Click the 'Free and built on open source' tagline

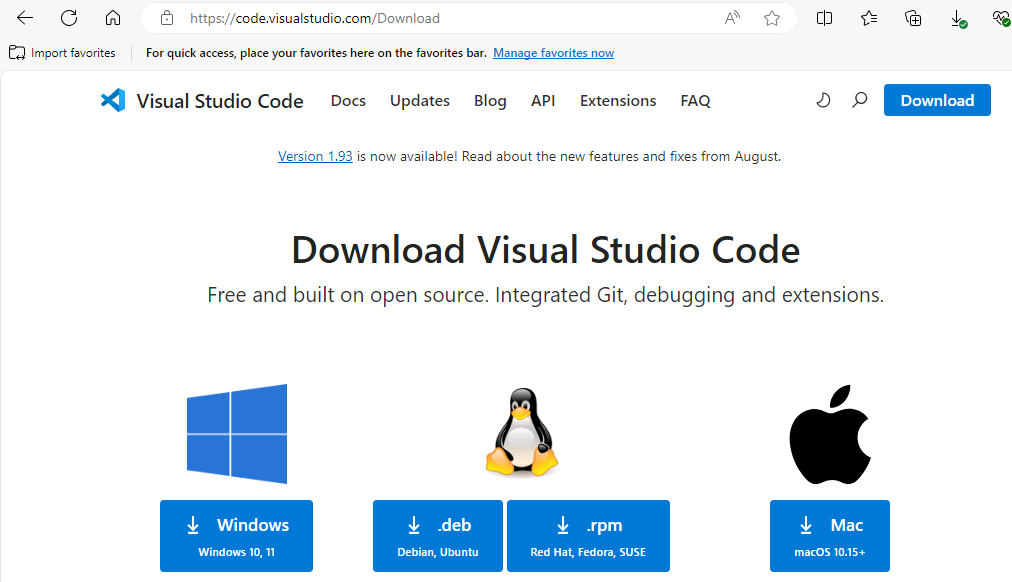click(545, 295)
